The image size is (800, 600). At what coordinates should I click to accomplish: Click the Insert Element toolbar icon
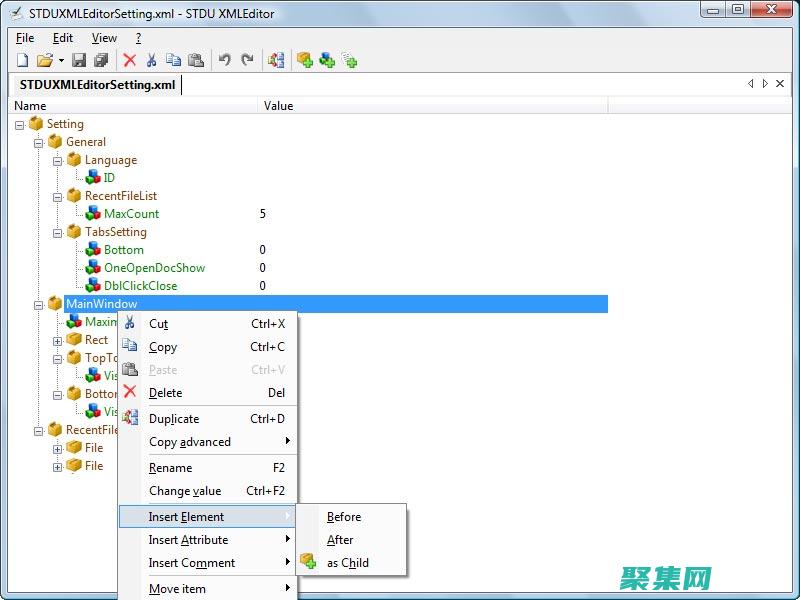pos(304,60)
